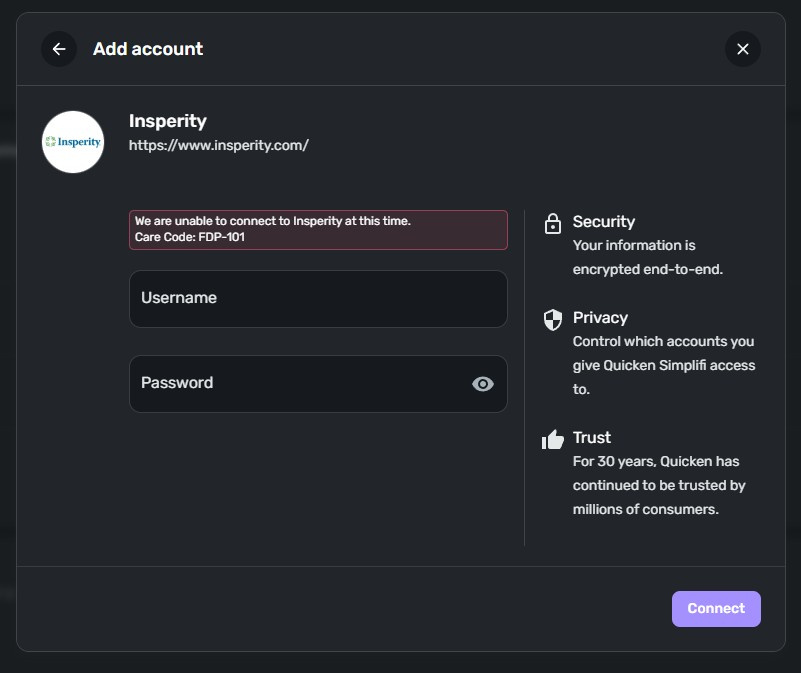Click the unable to connect error banner
The height and width of the screenshot is (673, 801).
point(318,229)
